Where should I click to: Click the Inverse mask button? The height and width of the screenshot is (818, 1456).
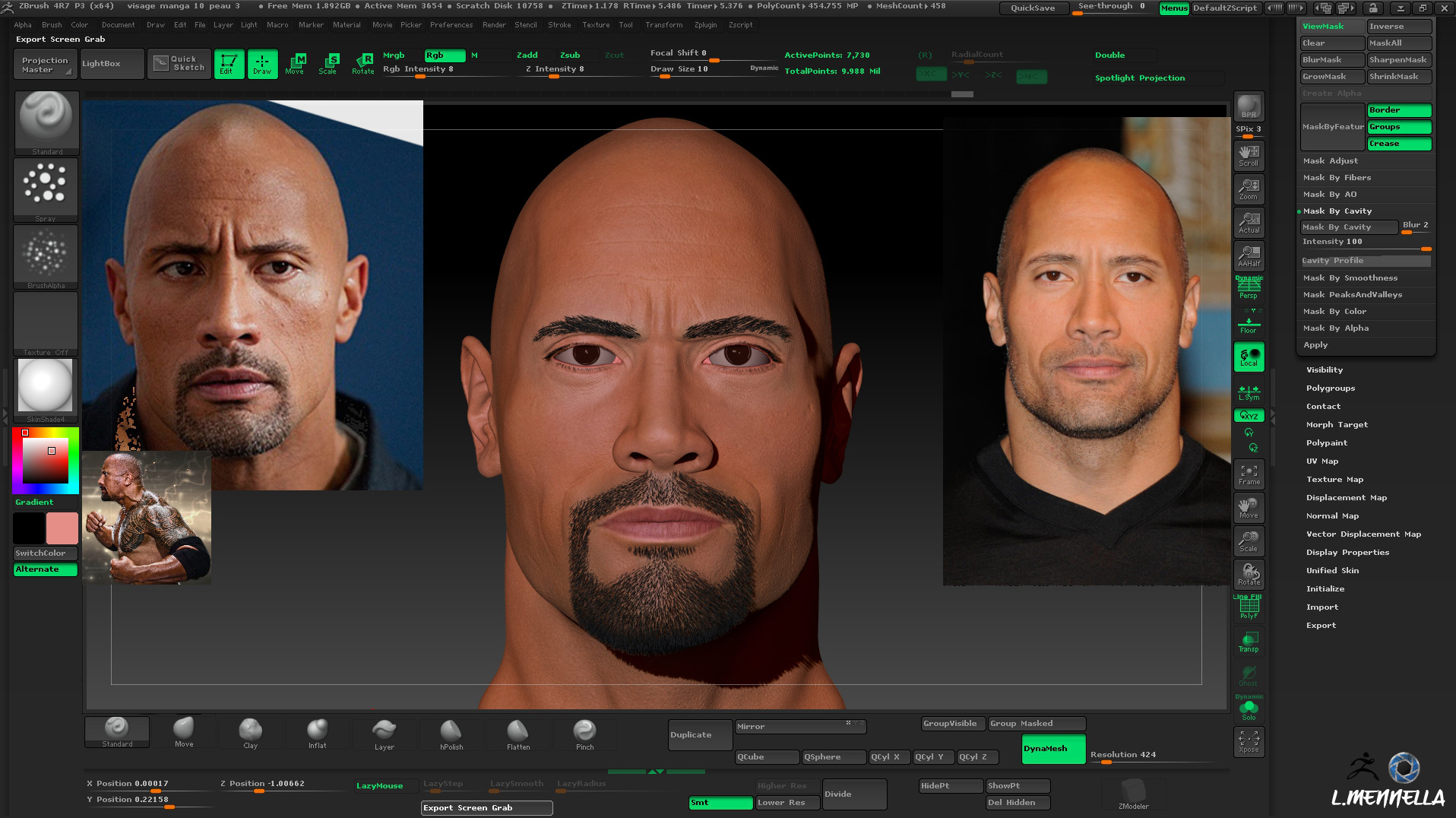point(1399,27)
